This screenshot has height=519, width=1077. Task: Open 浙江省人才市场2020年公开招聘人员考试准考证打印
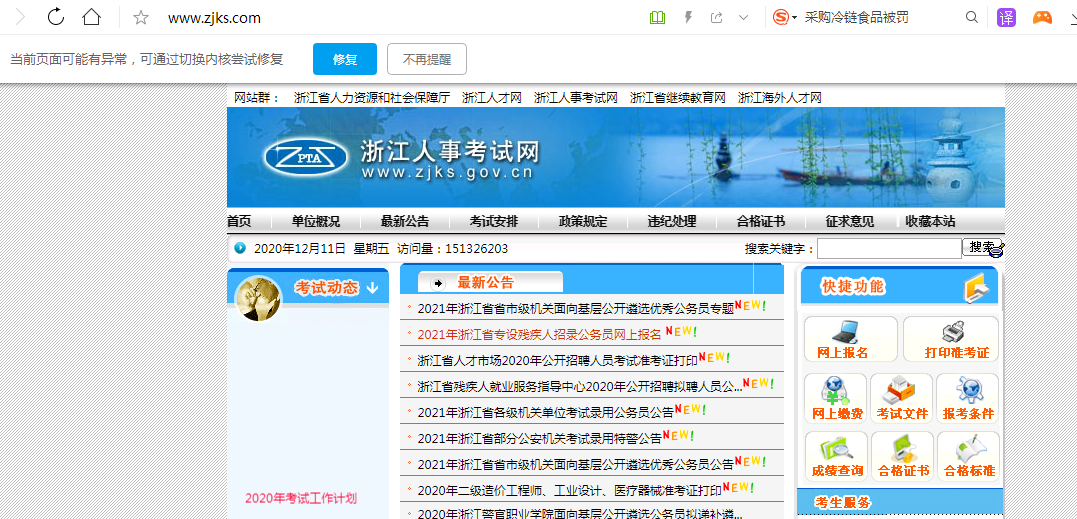(x=558, y=360)
